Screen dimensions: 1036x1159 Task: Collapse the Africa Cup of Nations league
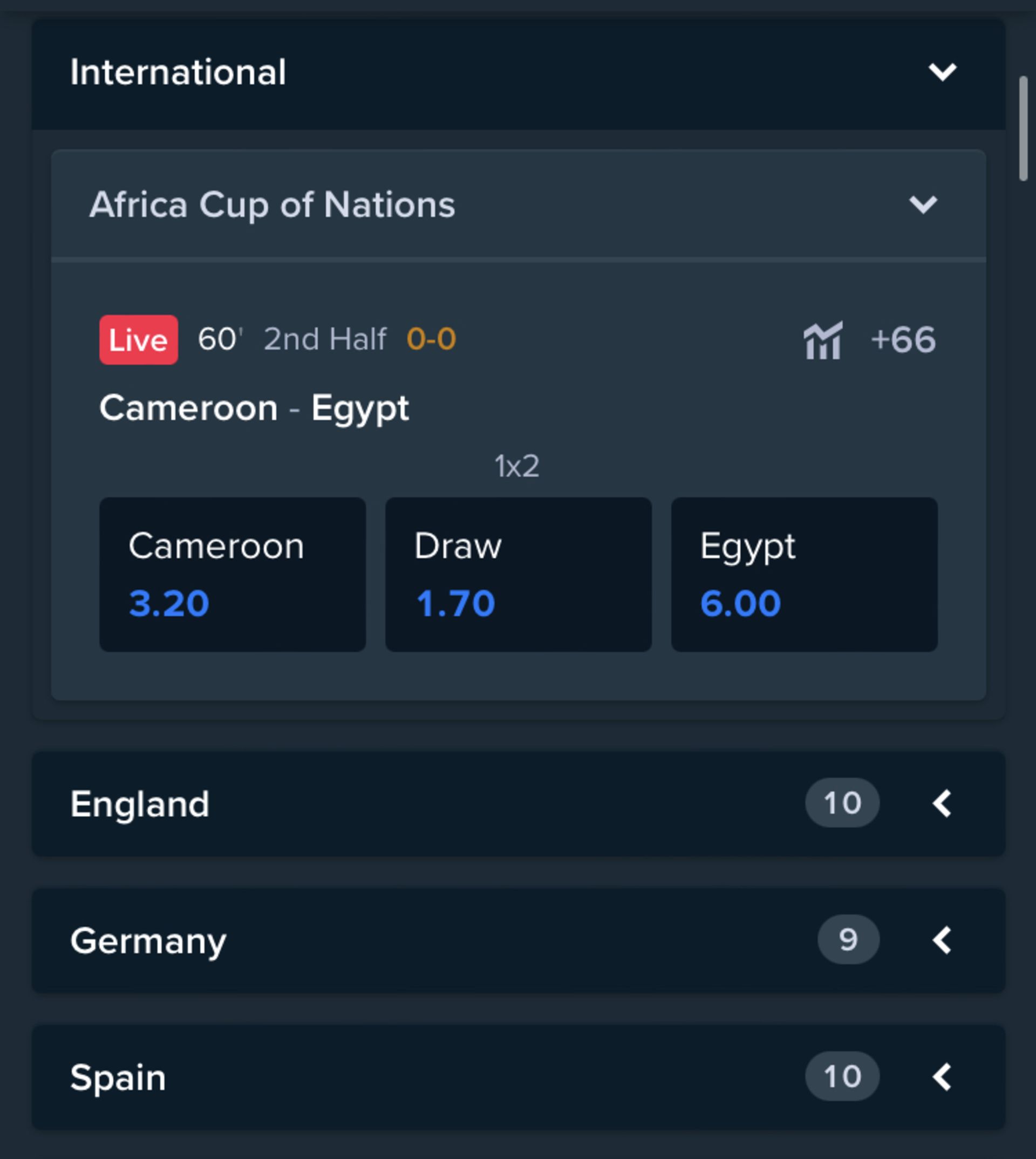(926, 205)
